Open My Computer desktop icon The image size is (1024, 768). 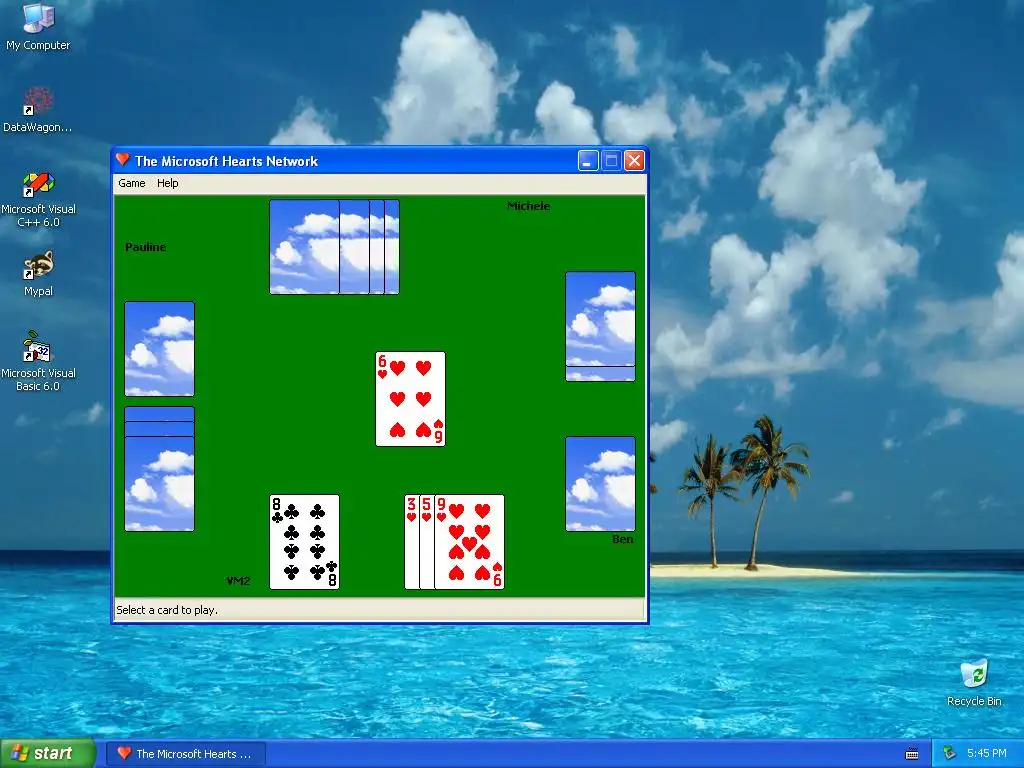(x=38, y=26)
